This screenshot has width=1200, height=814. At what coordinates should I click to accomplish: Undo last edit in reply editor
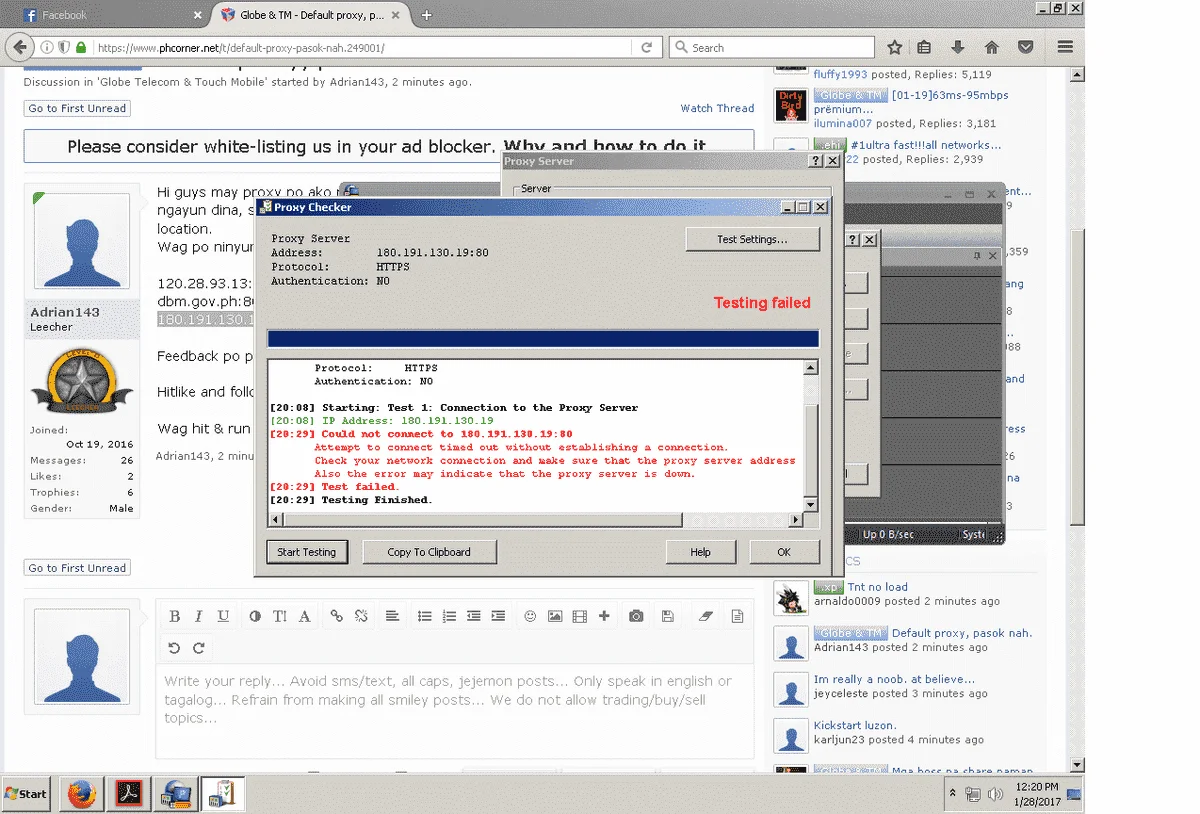tap(174, 648)
